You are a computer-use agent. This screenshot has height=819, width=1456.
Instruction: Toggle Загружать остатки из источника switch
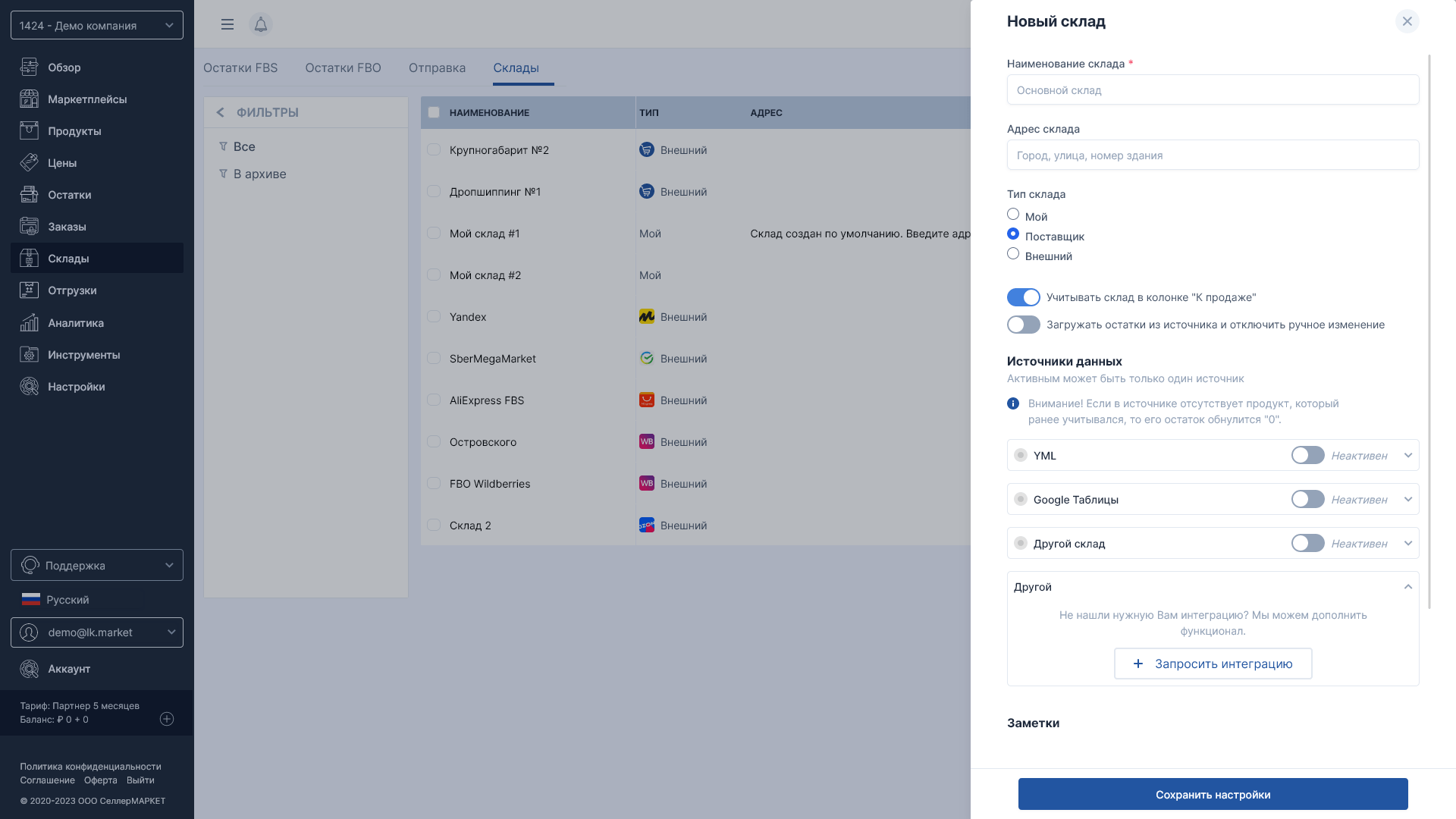click(x=1024, y=325)
